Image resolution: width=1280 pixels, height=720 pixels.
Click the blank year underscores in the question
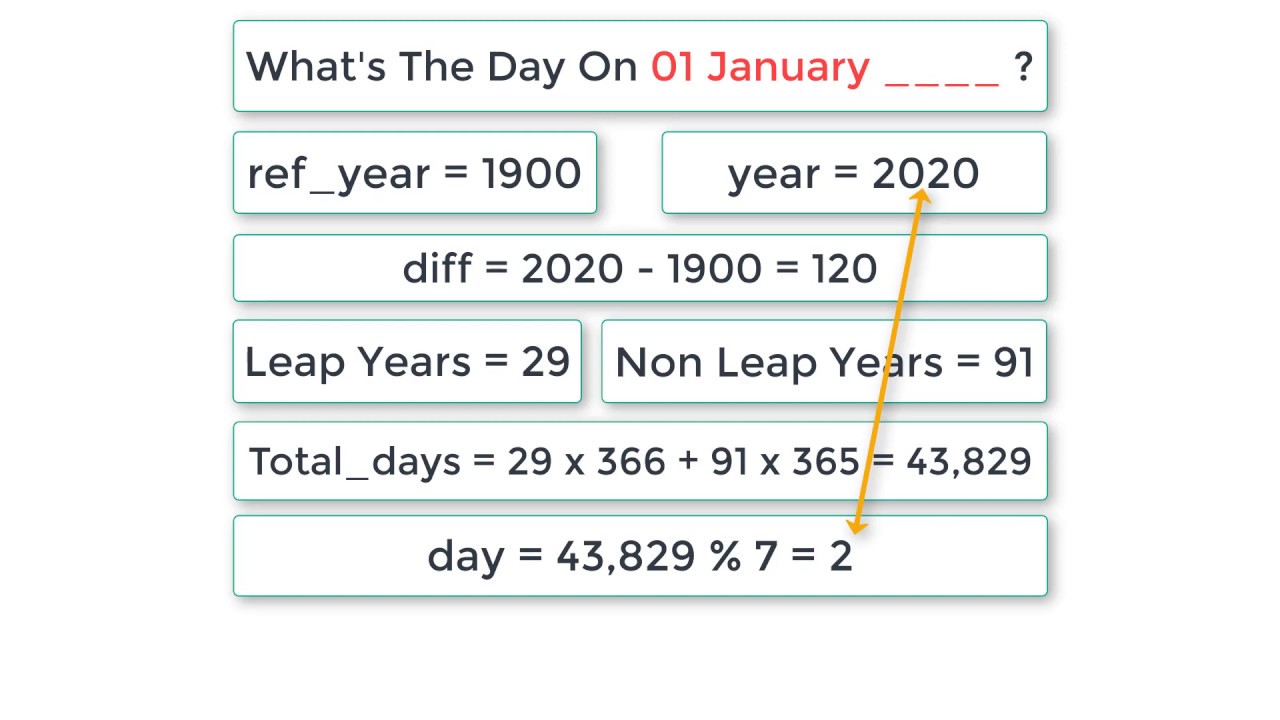point(942,70)
